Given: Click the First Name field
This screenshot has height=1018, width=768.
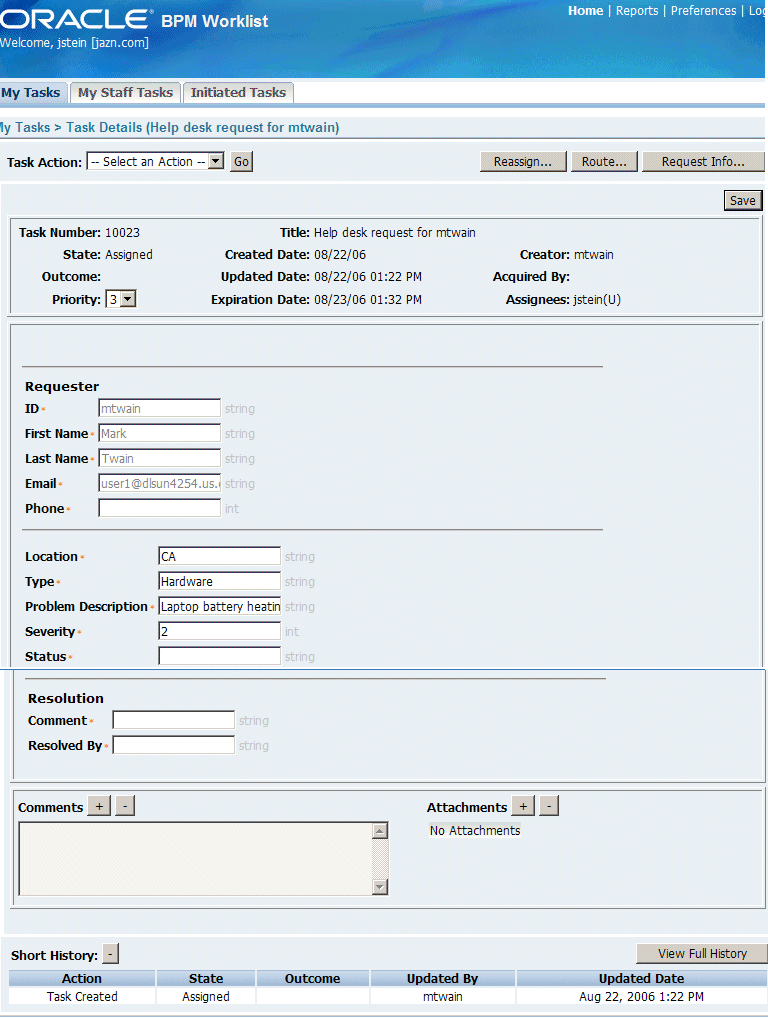Looking at the screenshot, I should pos(160,434).
